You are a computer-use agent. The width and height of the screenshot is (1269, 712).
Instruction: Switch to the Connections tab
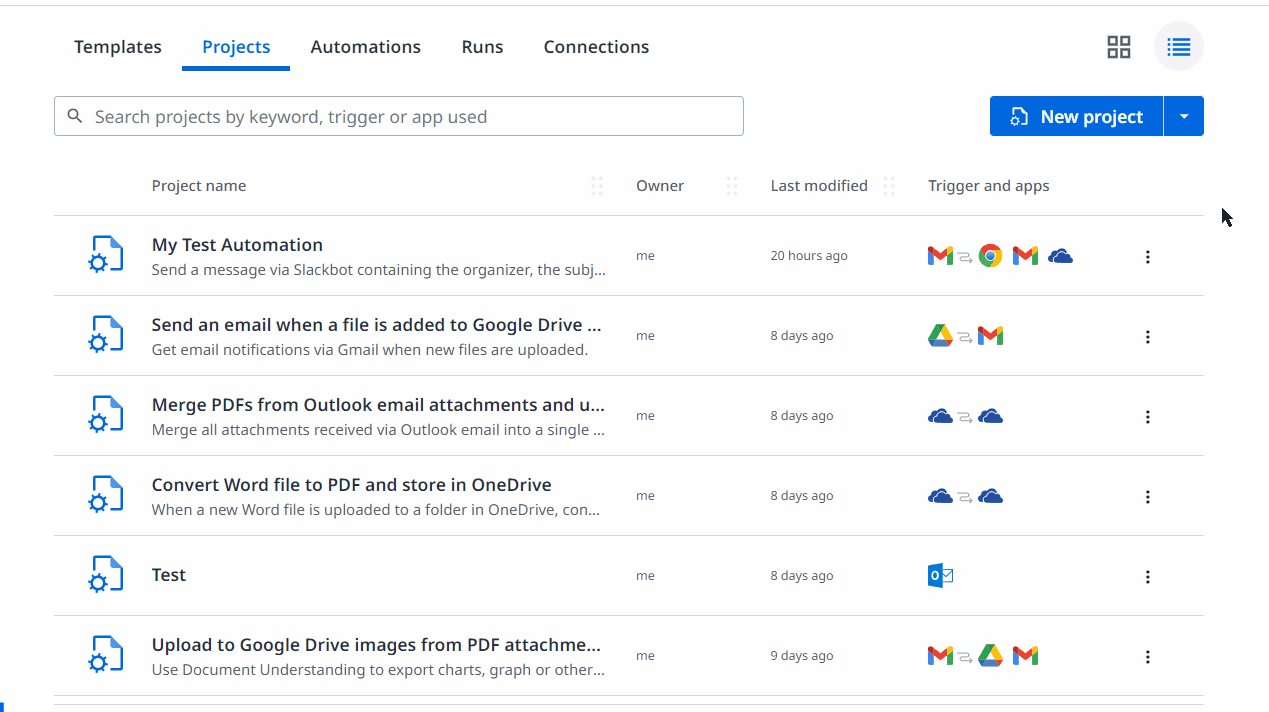596,47
